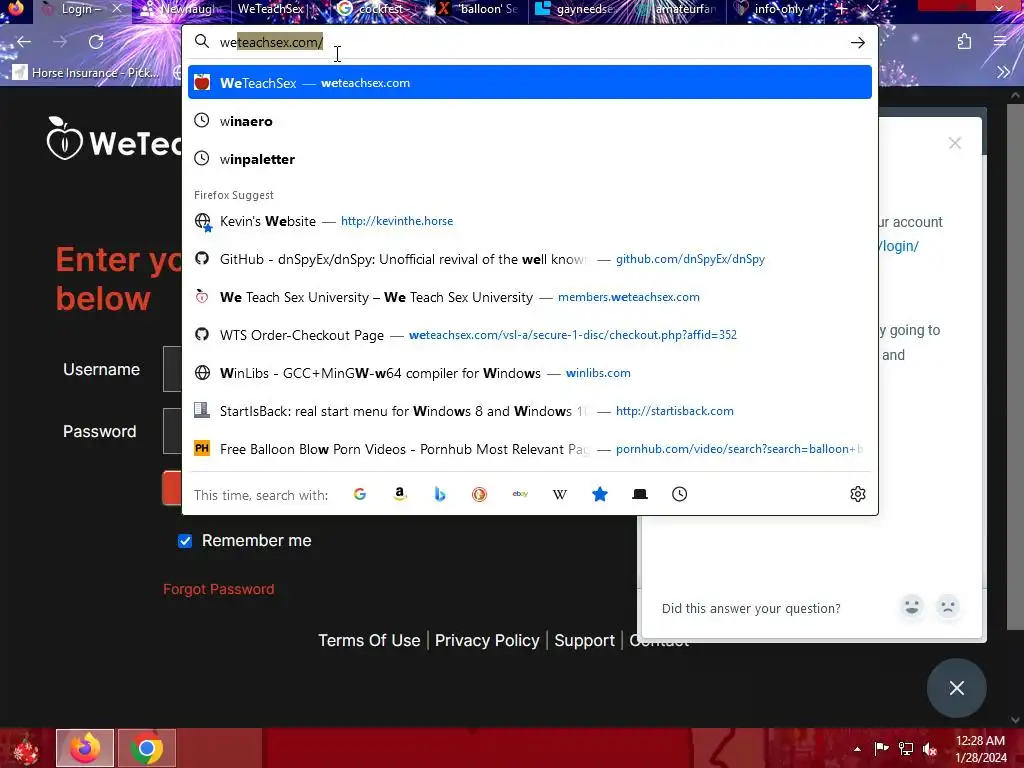1024x768 pixels.
Task: Rate the answer with sad face
Action: tap(948, 607)
